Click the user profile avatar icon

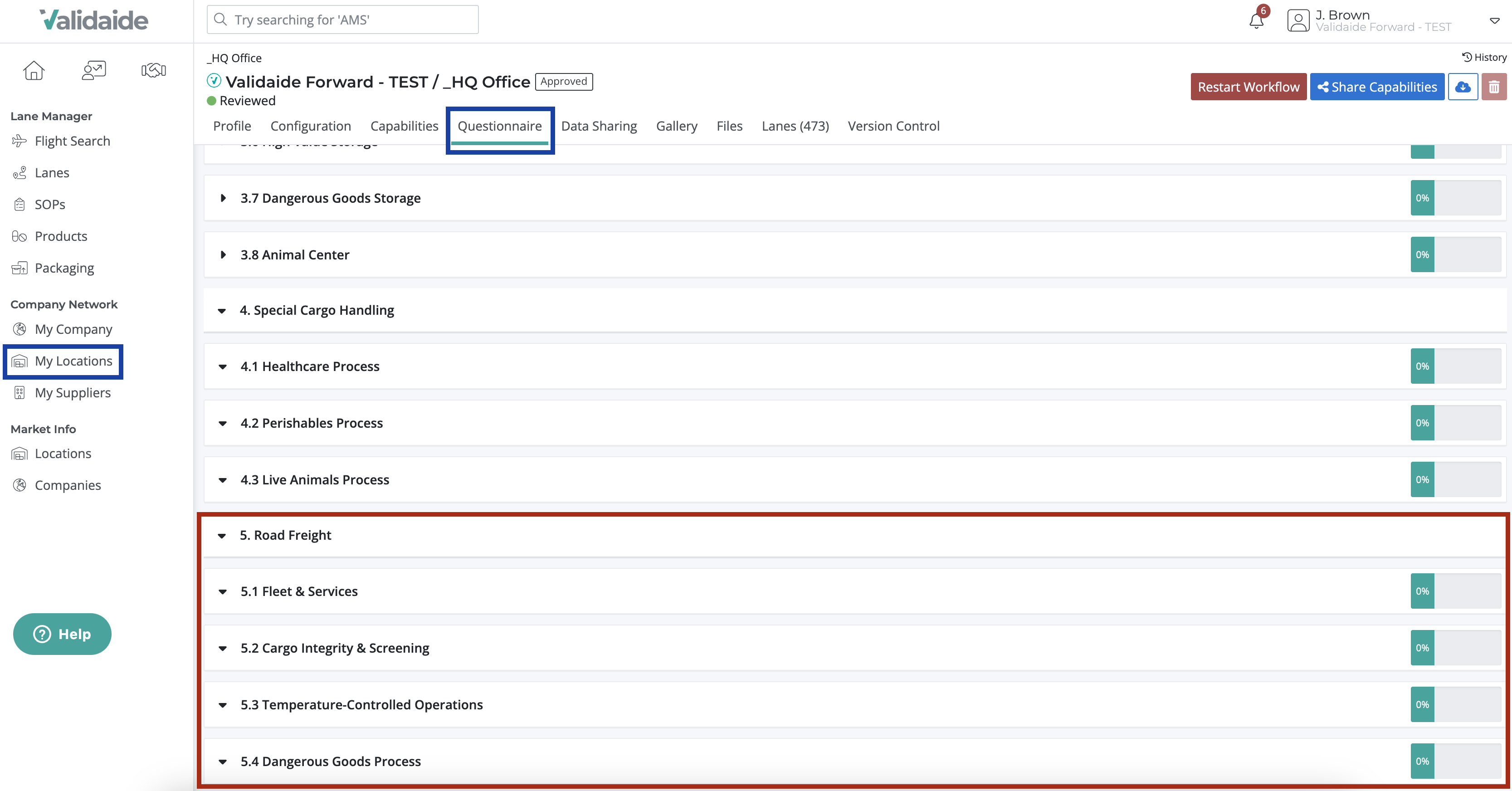point(1298,20)
